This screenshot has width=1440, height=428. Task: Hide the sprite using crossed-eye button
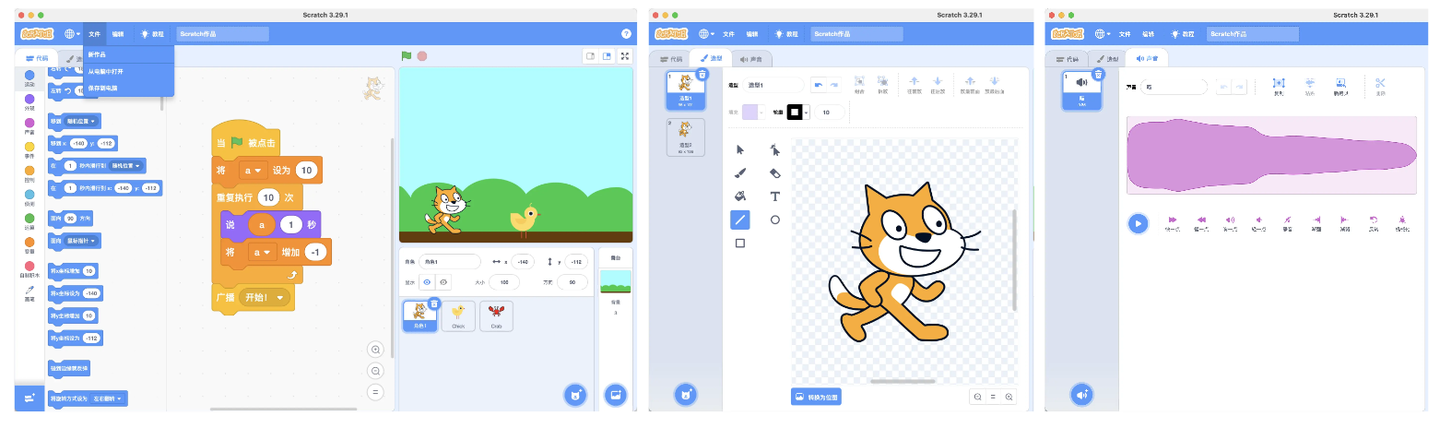(x=443, y=282)
